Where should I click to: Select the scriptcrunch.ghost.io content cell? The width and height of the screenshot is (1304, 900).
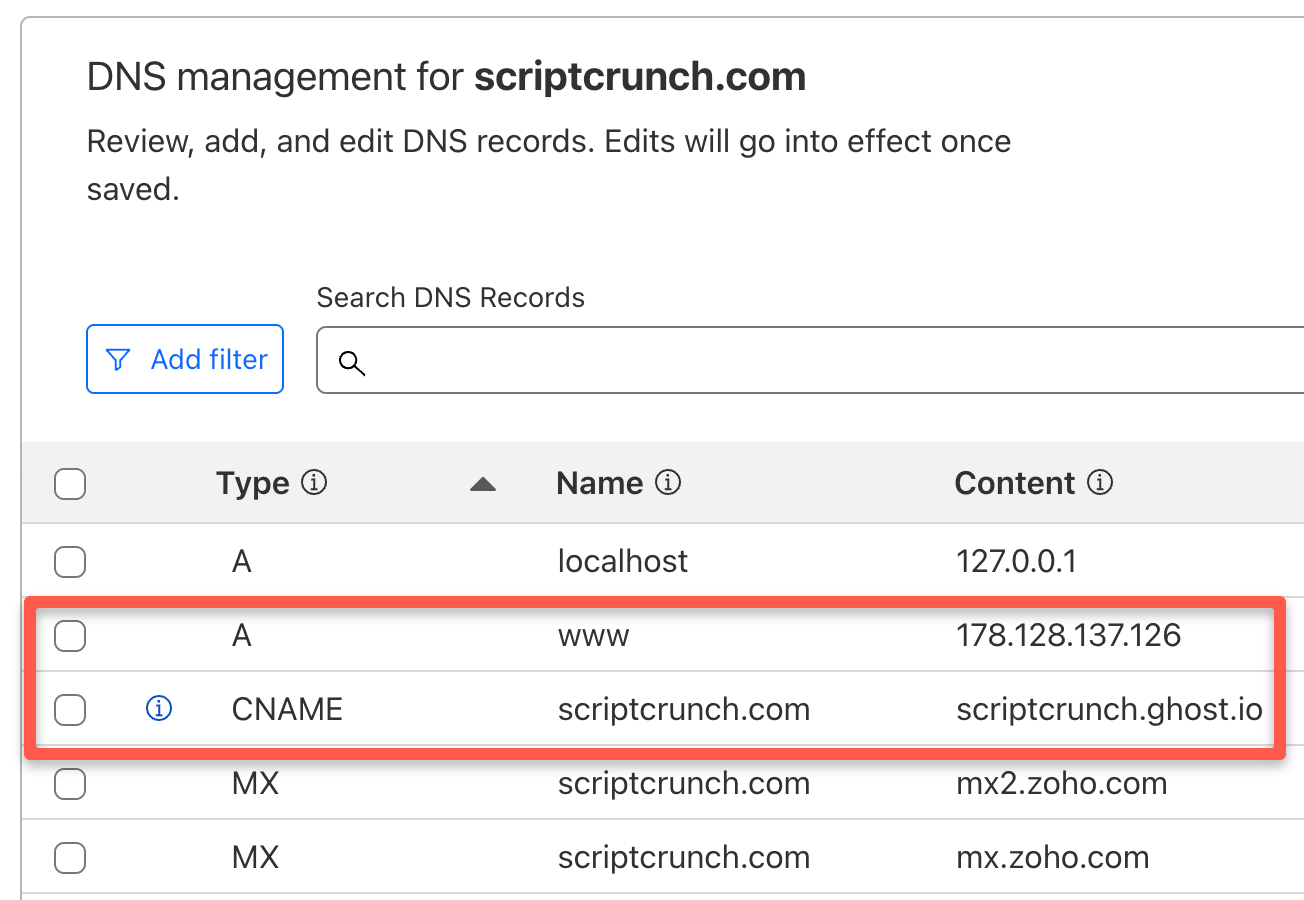1109,710
